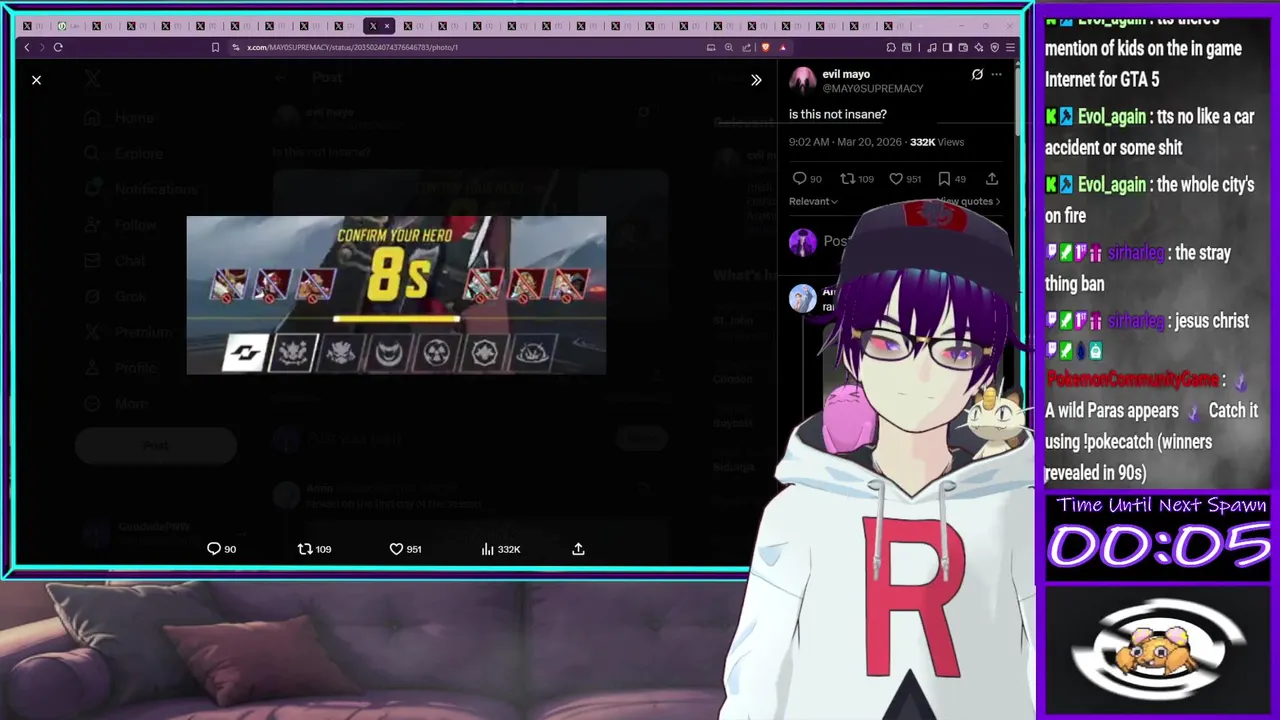Like via the heart 951 under the photo
The width and height of the screenshot is (1280, 720).
click(405, 549)
